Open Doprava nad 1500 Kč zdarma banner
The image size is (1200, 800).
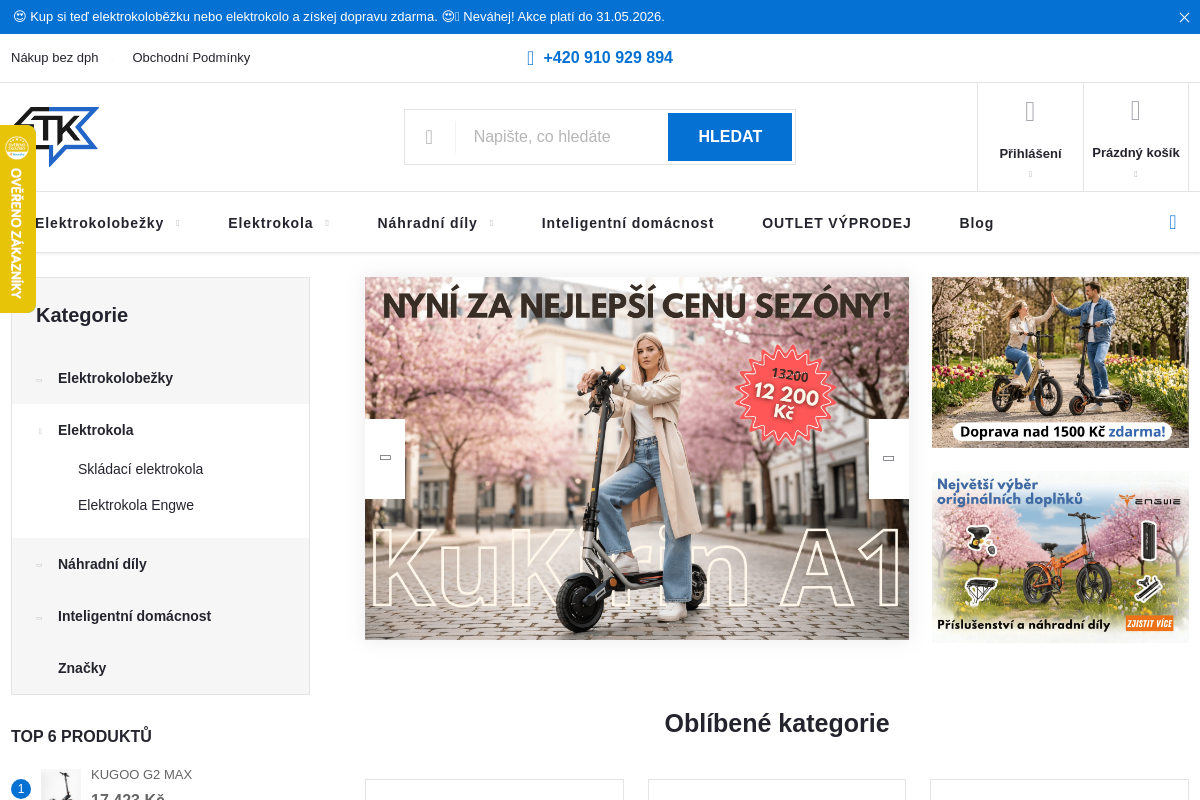click(1060, 362)
